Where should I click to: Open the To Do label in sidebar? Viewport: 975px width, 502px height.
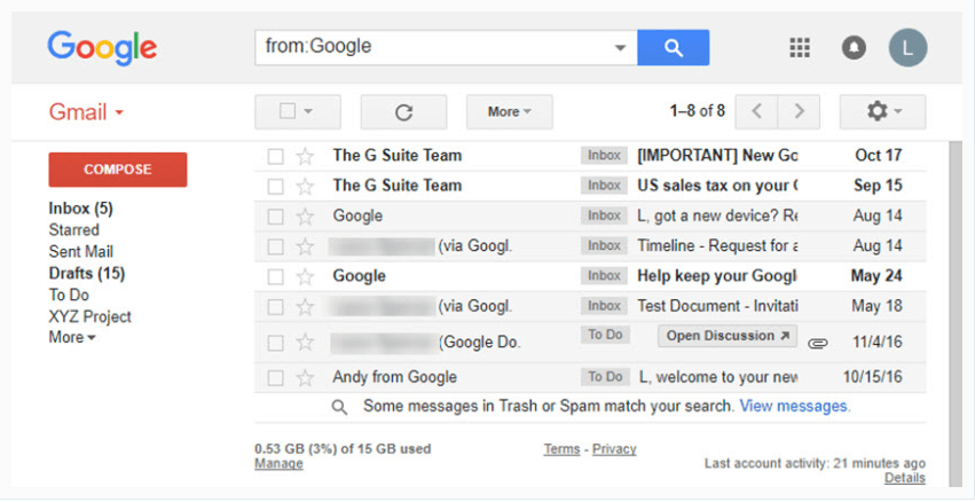68,295
